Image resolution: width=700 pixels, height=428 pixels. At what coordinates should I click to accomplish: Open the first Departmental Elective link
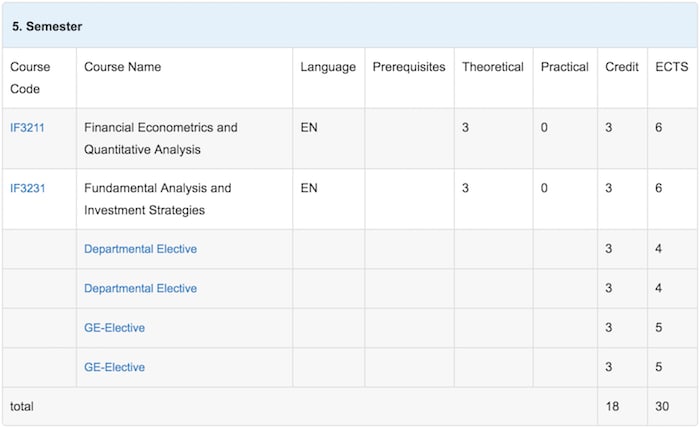[x=140, y=249]
